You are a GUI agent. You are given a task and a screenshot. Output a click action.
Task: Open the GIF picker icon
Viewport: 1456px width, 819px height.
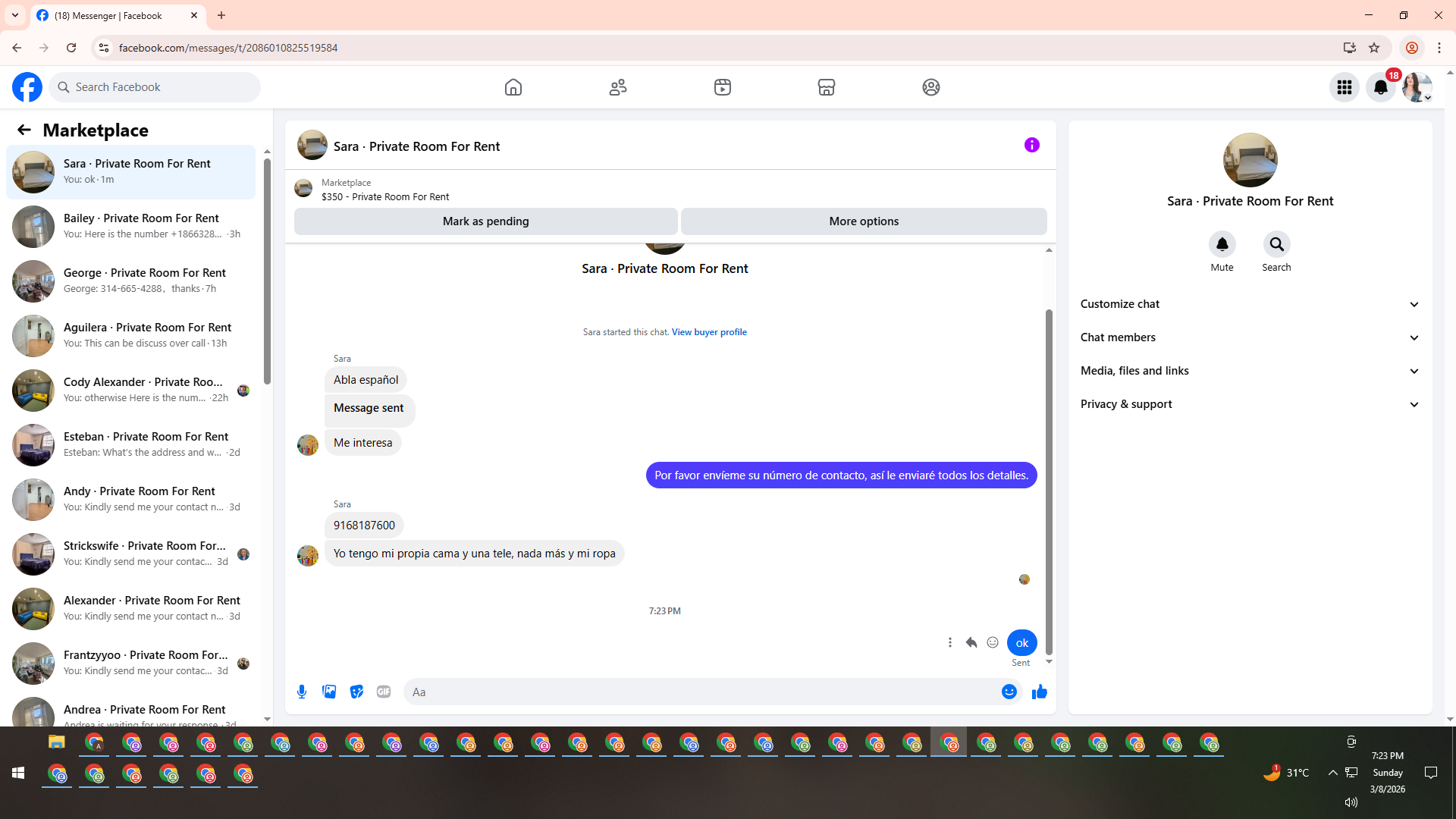[384, 692]
